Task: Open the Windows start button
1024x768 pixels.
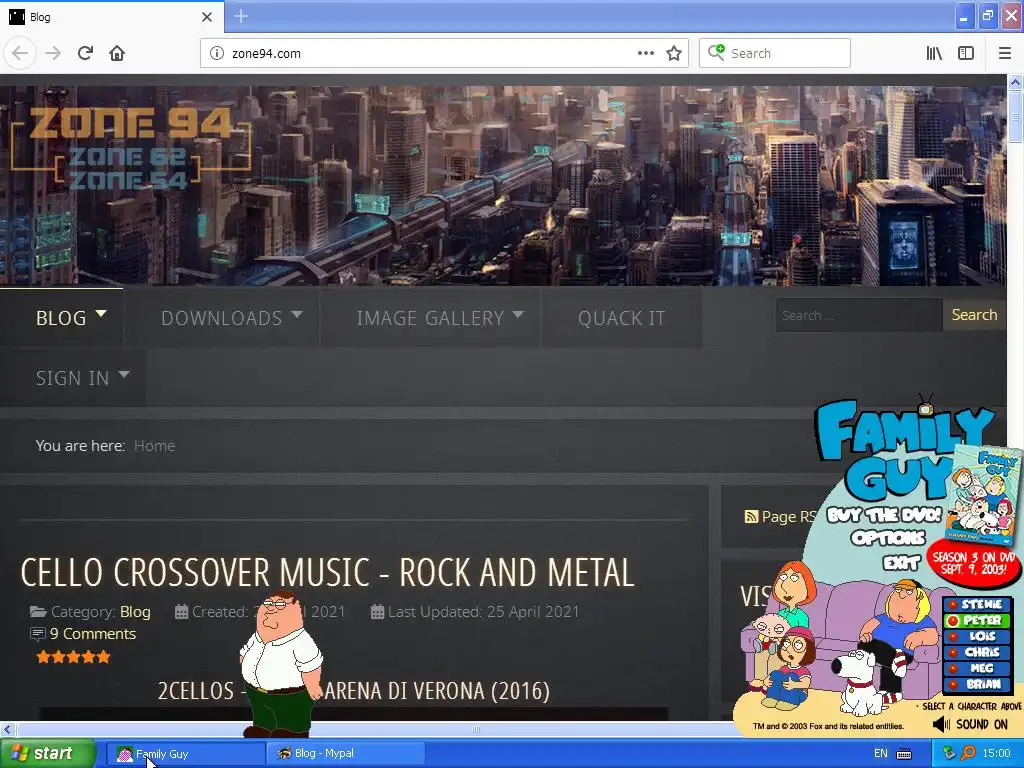Action: pyautogui.click(x=47, y=754)
